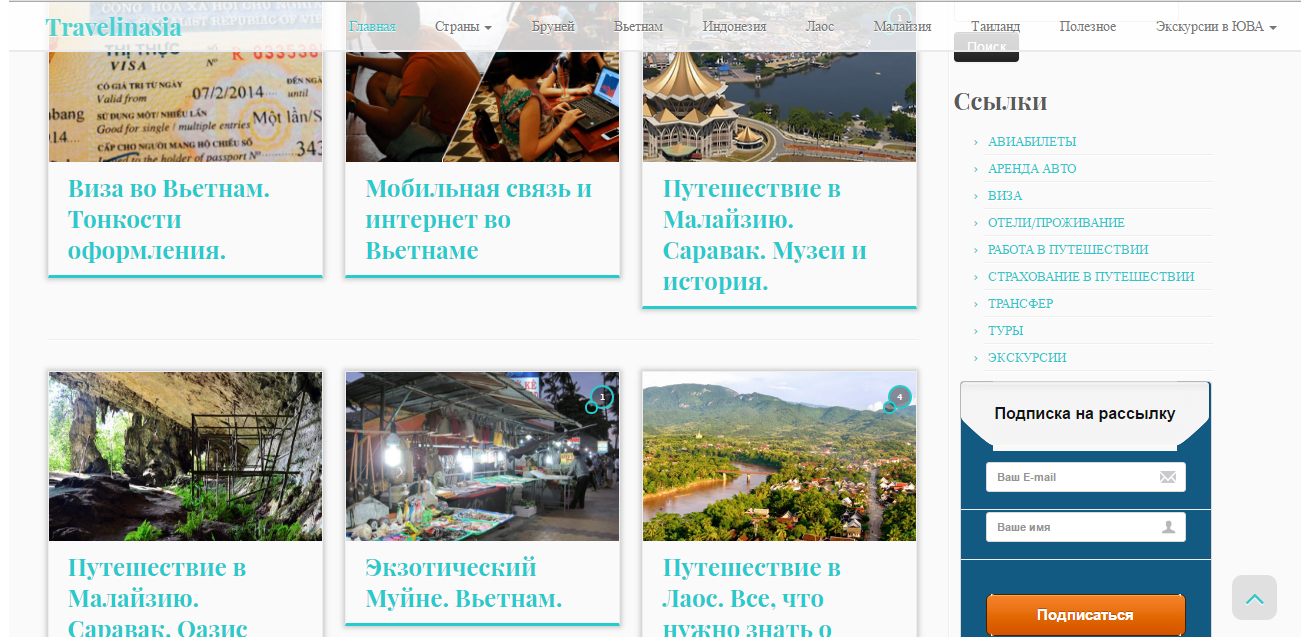Focus the Ваш E-mail input field
This screenshot has height=638, width=1310.
[1085, 477]
